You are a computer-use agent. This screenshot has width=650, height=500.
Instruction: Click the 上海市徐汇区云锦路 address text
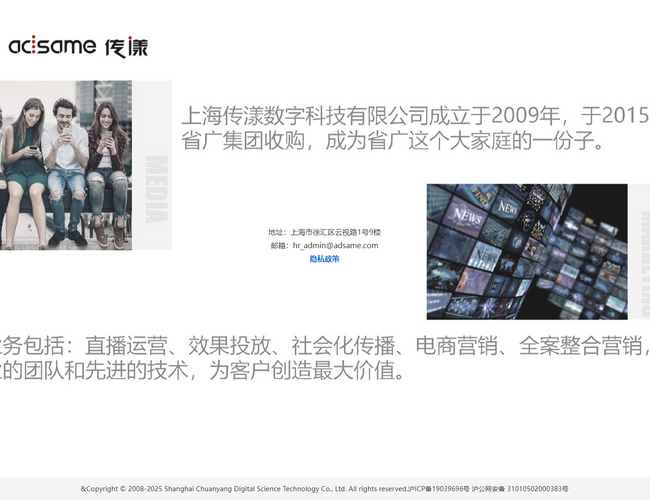335,232
